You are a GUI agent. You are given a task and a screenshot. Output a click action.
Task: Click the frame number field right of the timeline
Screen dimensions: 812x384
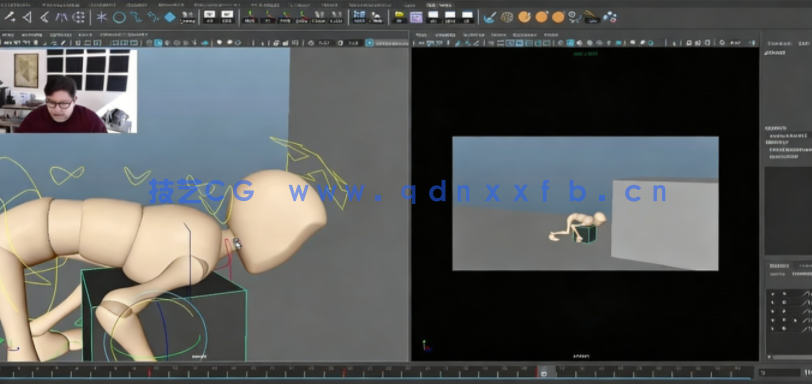point(779,373)
